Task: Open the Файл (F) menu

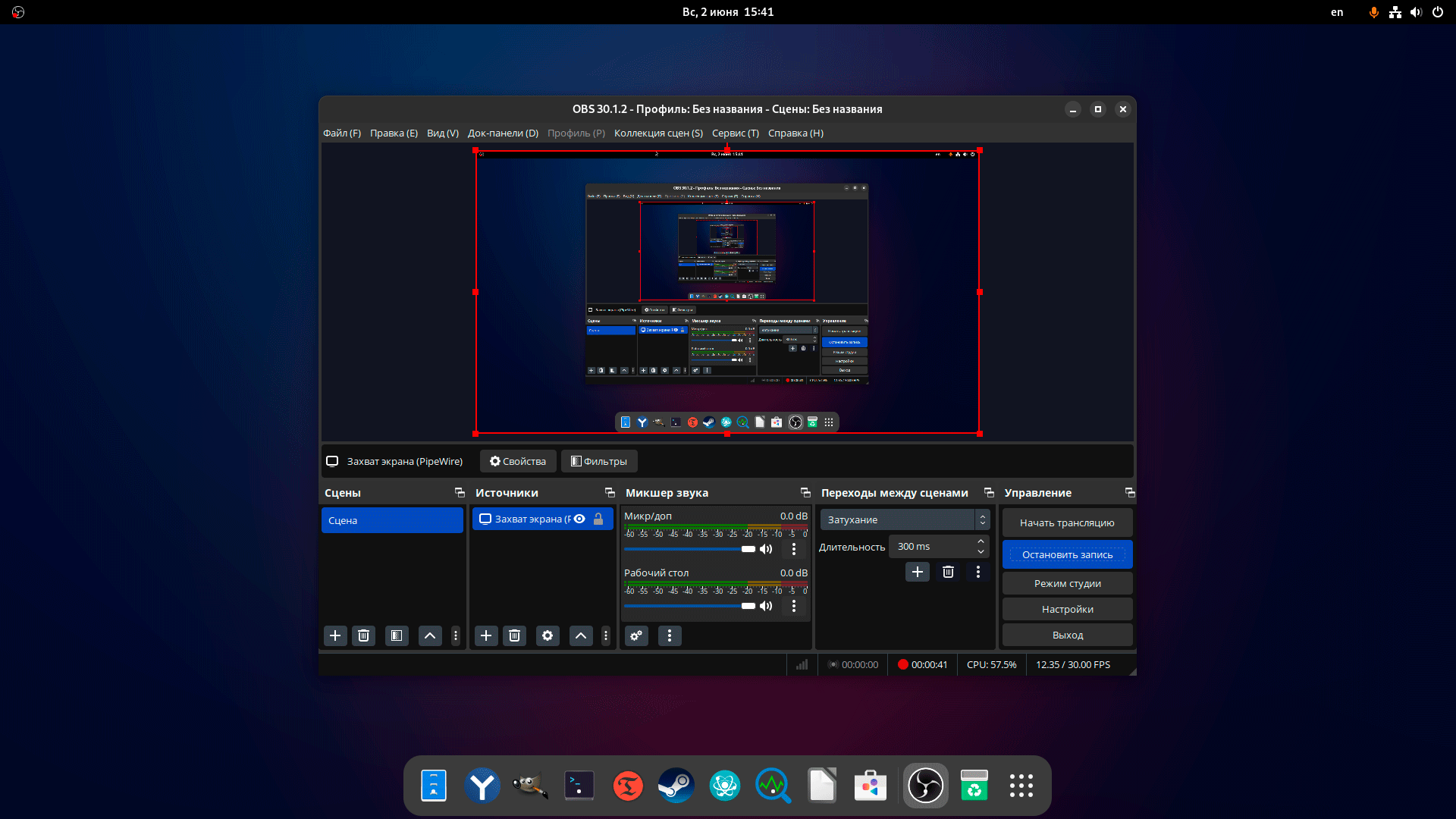Action: coord(342,133)
